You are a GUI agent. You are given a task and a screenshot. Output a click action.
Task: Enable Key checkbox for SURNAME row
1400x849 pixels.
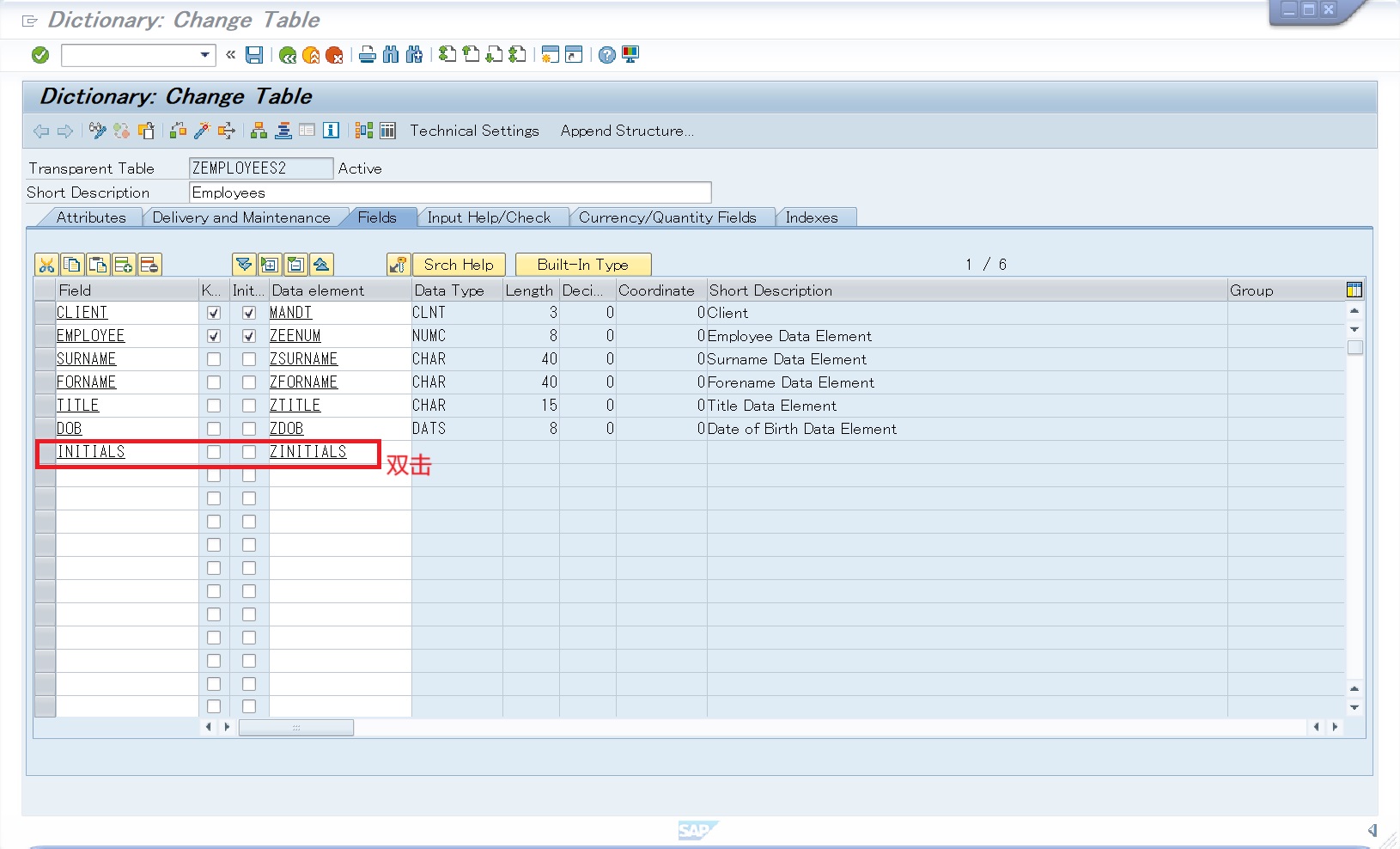click(214, 359)
